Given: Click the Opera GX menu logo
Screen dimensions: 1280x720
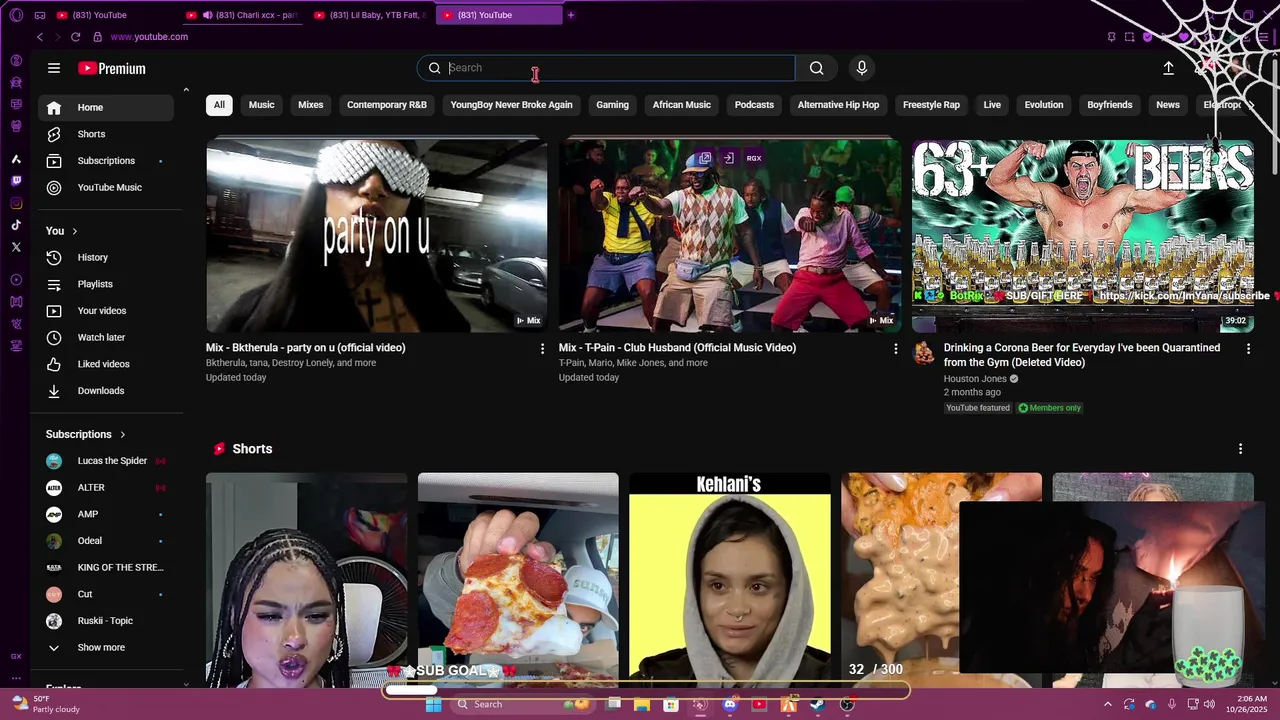Looking at the screenshot, I should (16, 15).
